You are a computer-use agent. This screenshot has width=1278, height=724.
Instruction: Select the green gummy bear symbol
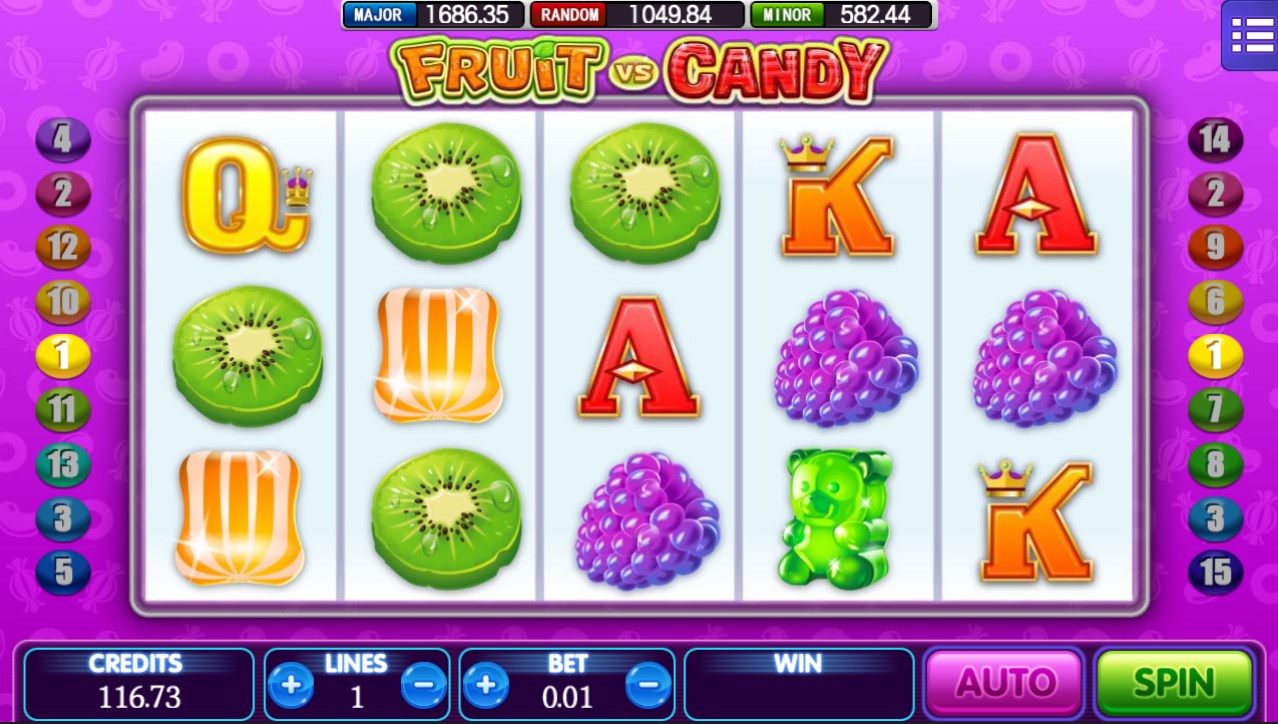836,518
